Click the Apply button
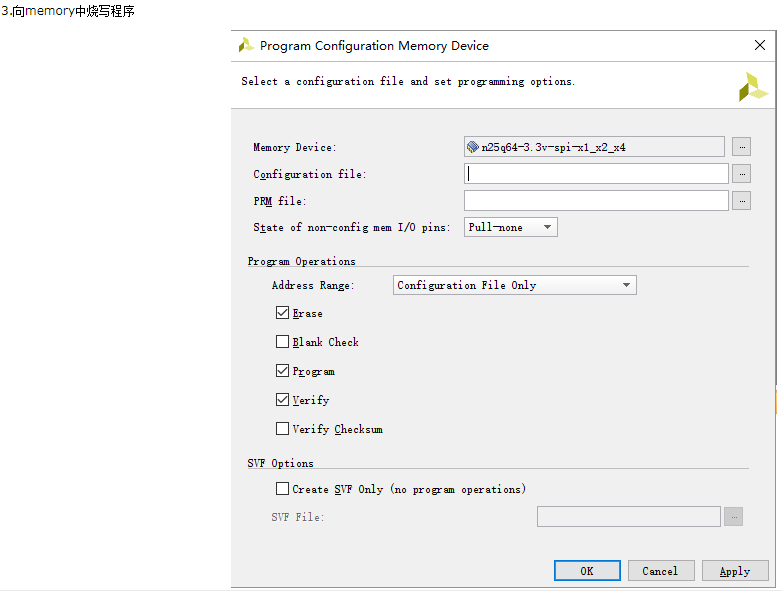Screen dimensions: 782x591 pyautogui.click(x=735, y=571)
